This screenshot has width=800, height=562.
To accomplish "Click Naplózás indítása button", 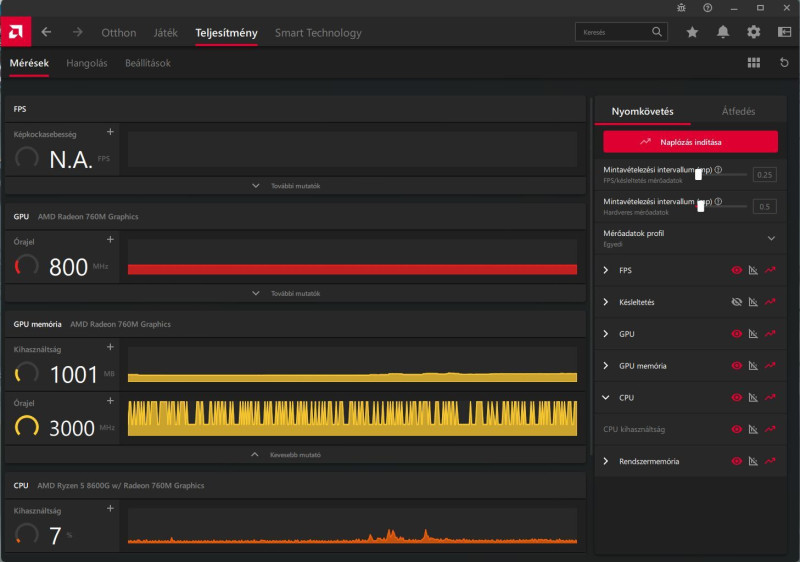I will (x=690, y=142).
